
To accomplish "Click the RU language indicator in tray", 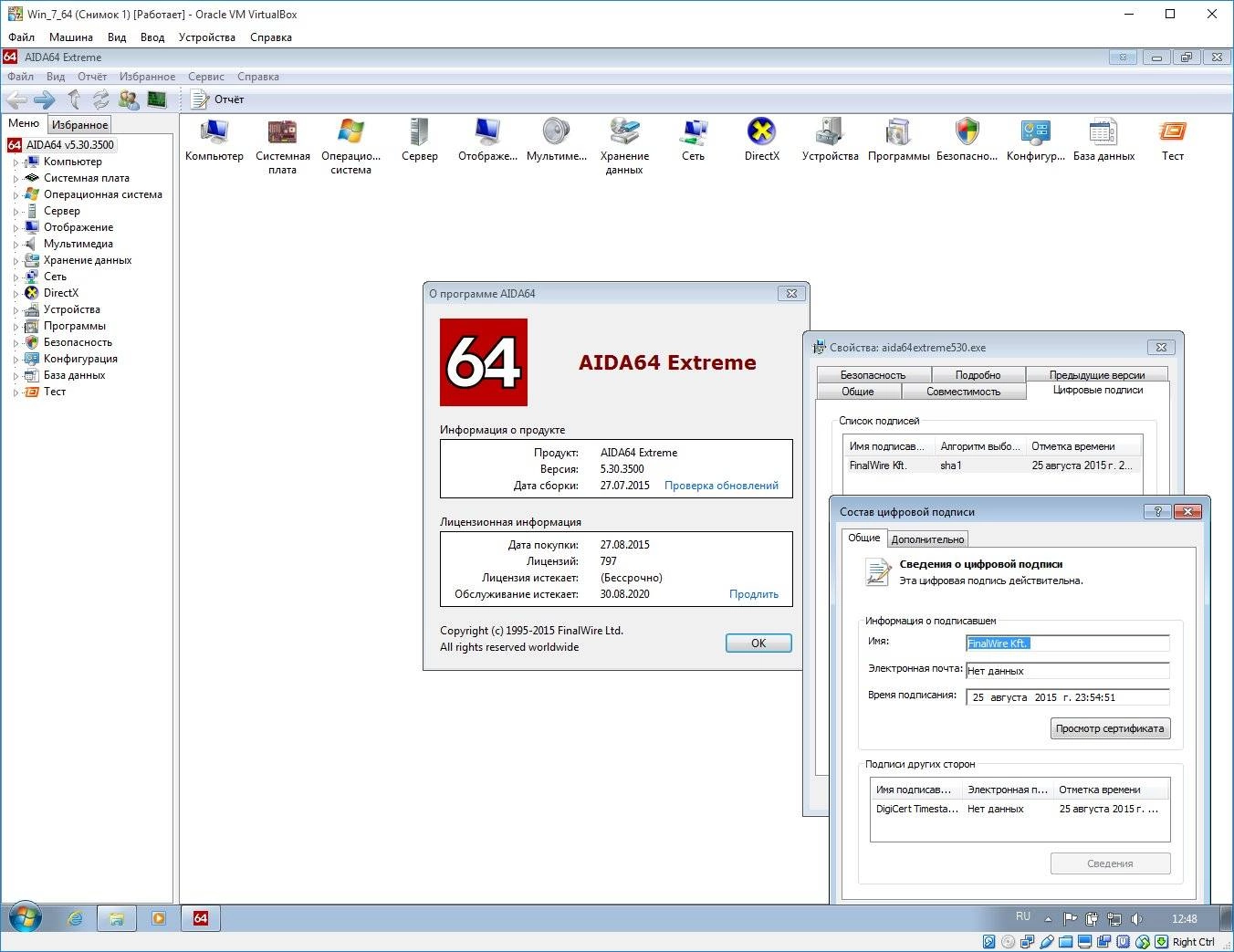I will (1023, 916).
